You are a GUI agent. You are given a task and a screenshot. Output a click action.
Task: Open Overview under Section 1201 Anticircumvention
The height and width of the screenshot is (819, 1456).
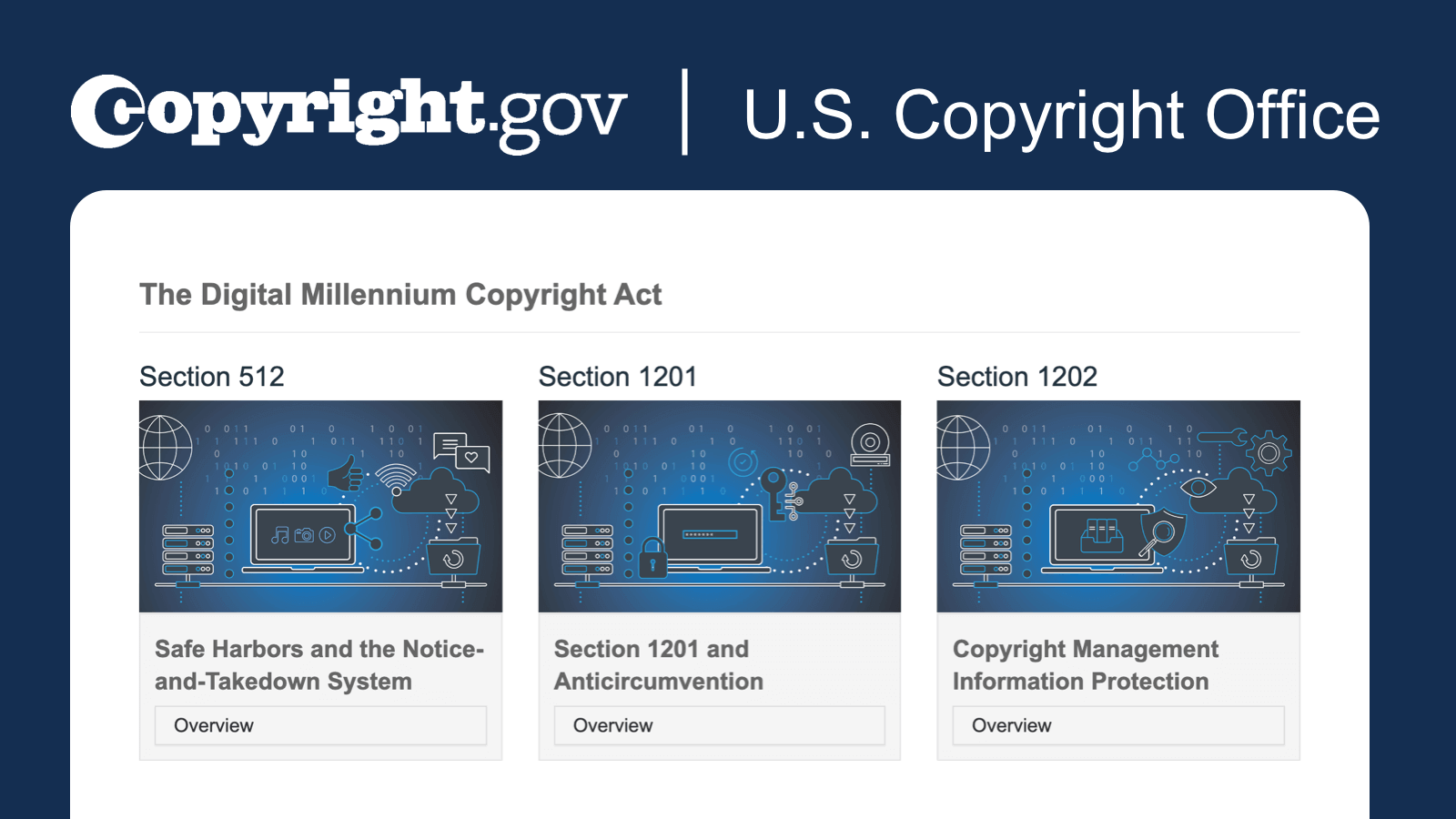720,725
